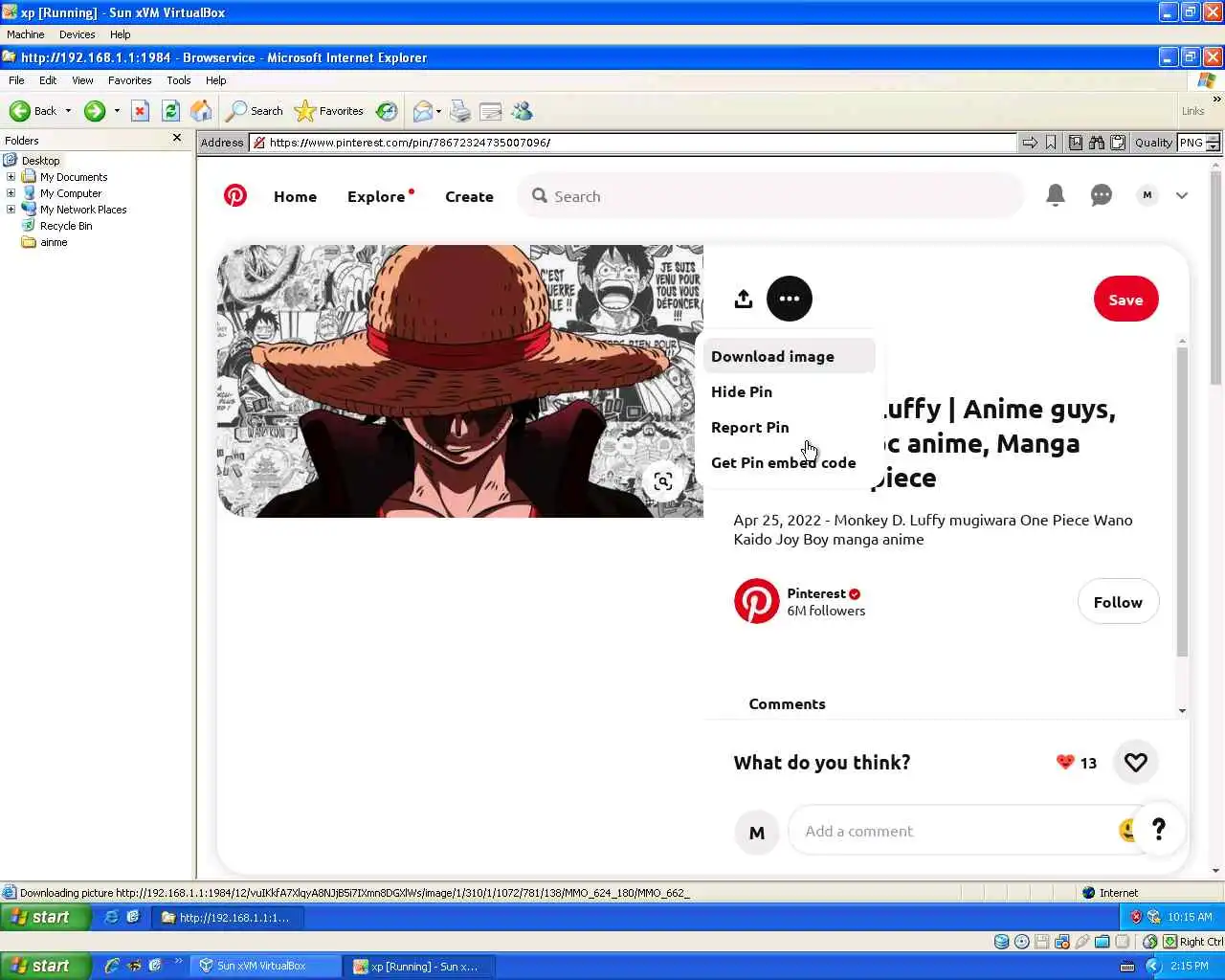Click the binoculars find icon
This screenshot has height=980, width=1225.
tap(1096, 143)
